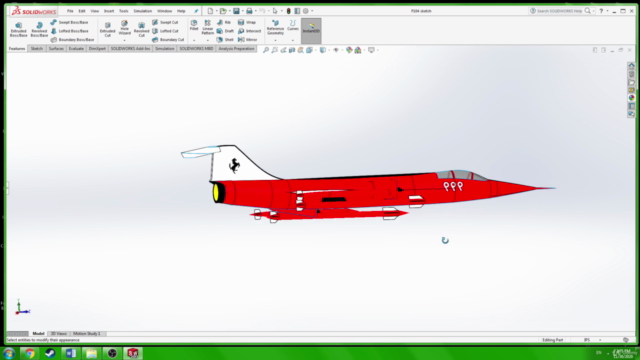Select the Swept Cut tool

[x=165, y=22]
